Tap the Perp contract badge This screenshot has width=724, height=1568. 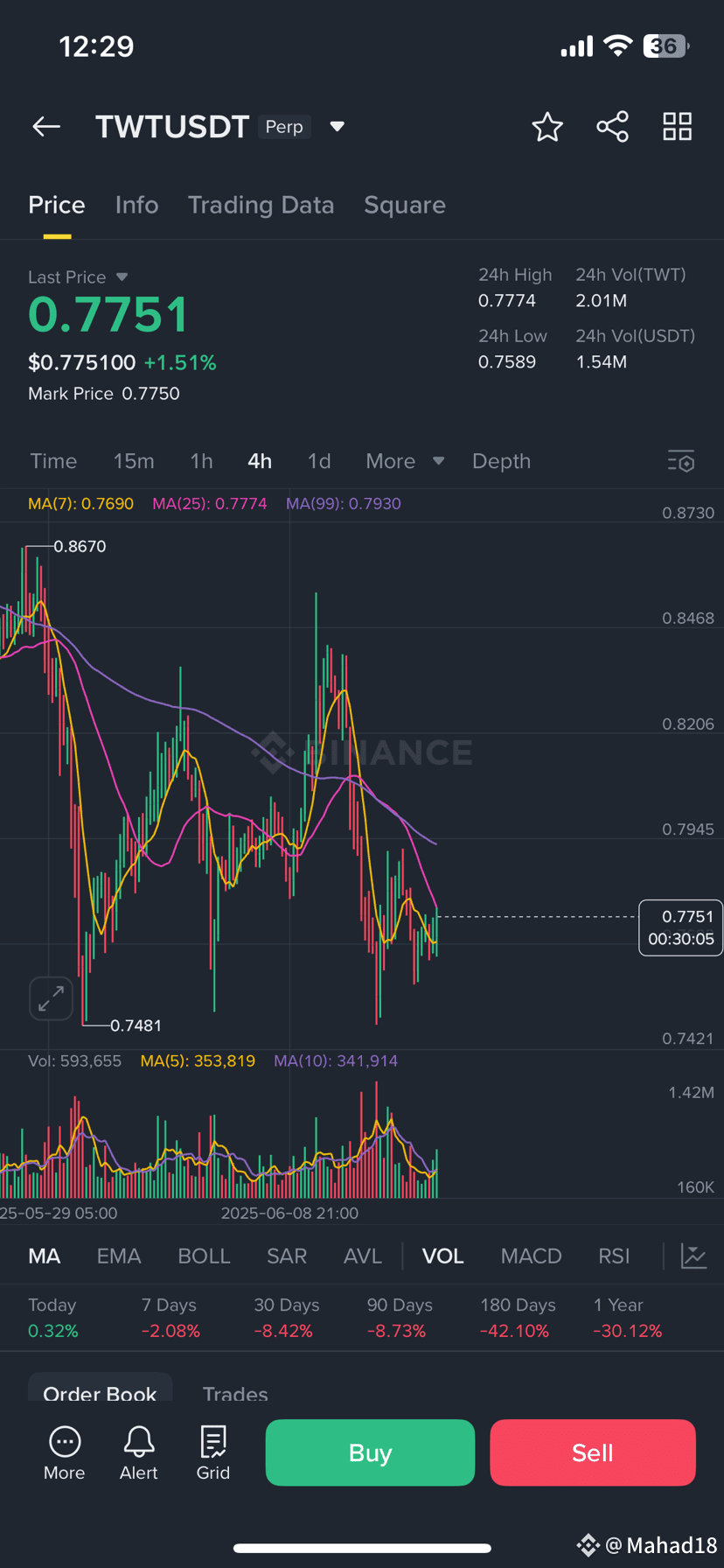(284, 127)
